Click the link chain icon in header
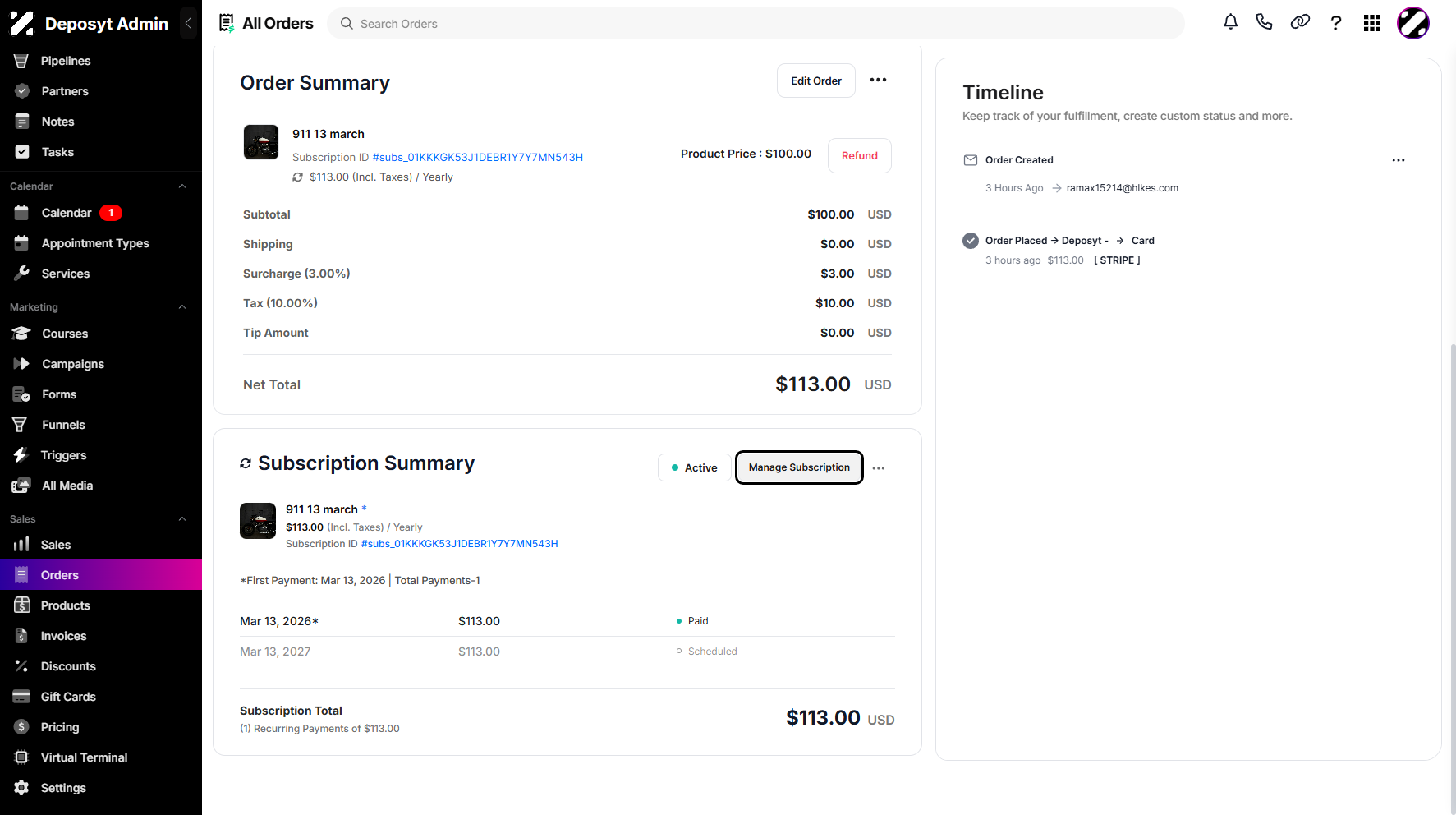 point(1300,22)
